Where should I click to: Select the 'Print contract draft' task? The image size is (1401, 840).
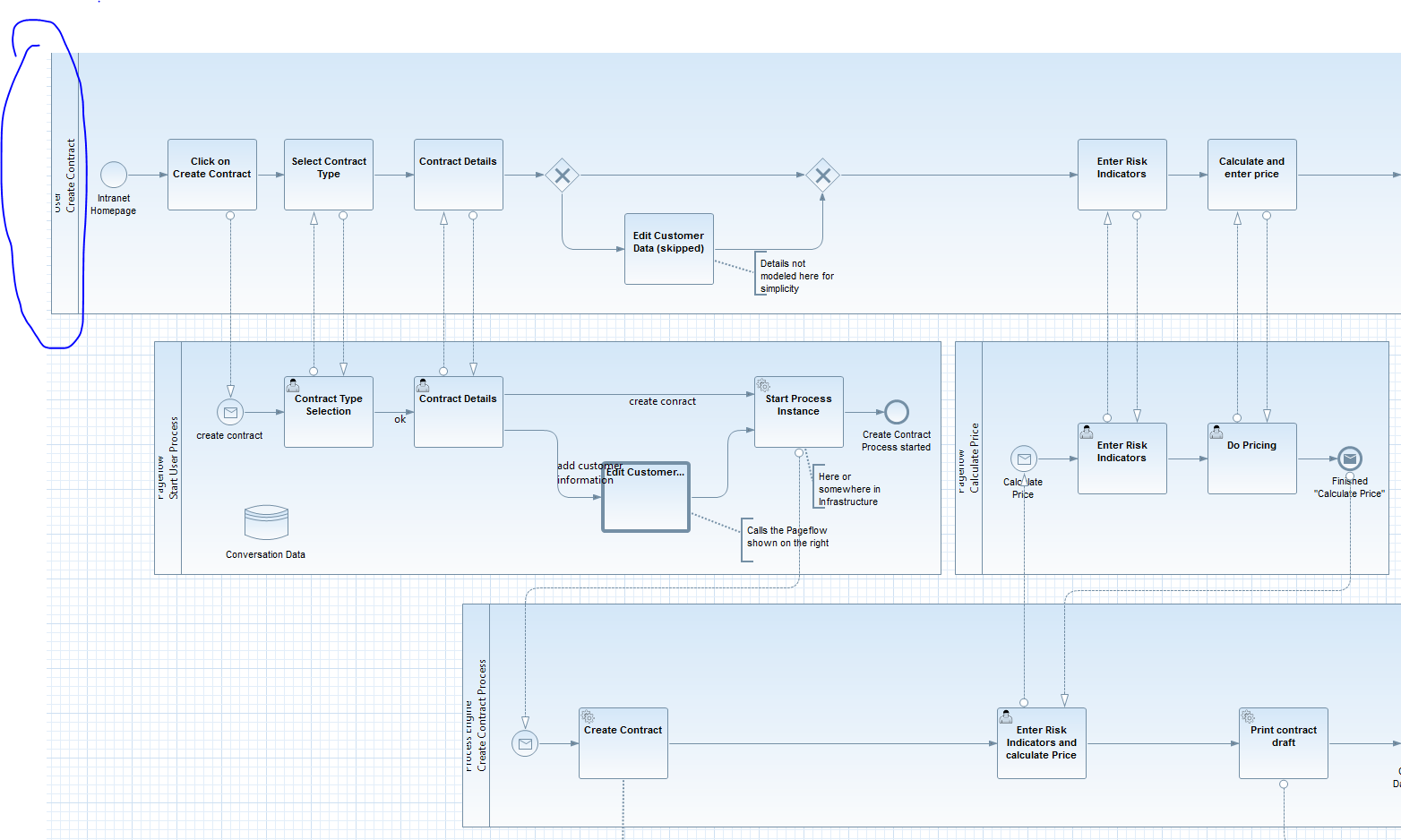[1283, 743]
